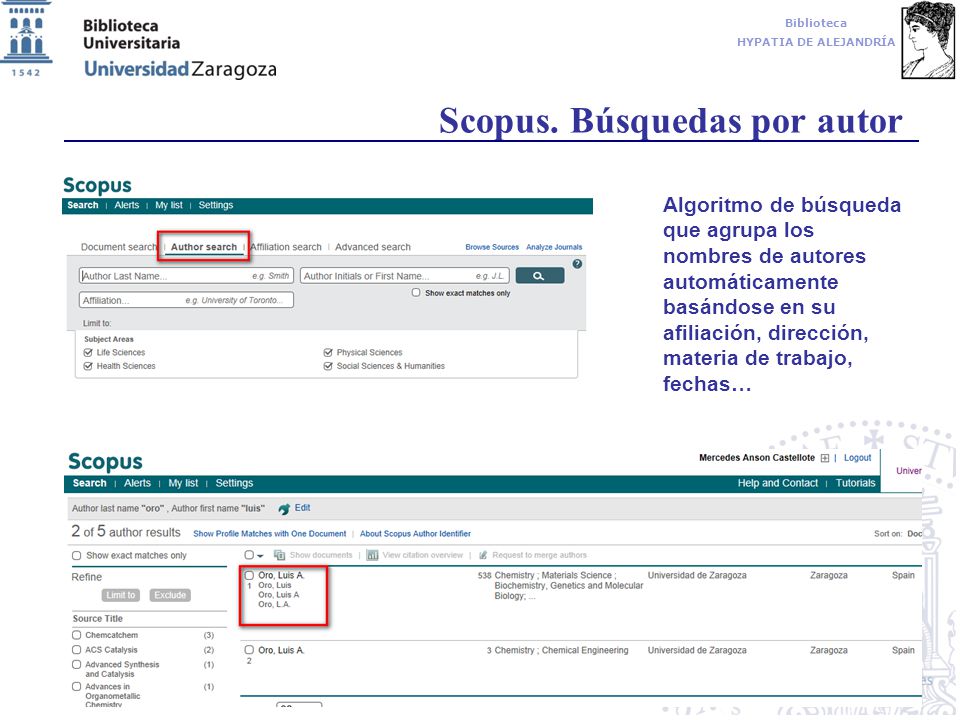Click Request to merge authors link
Screen dimensions: 960x720
[x=539, y=555]
